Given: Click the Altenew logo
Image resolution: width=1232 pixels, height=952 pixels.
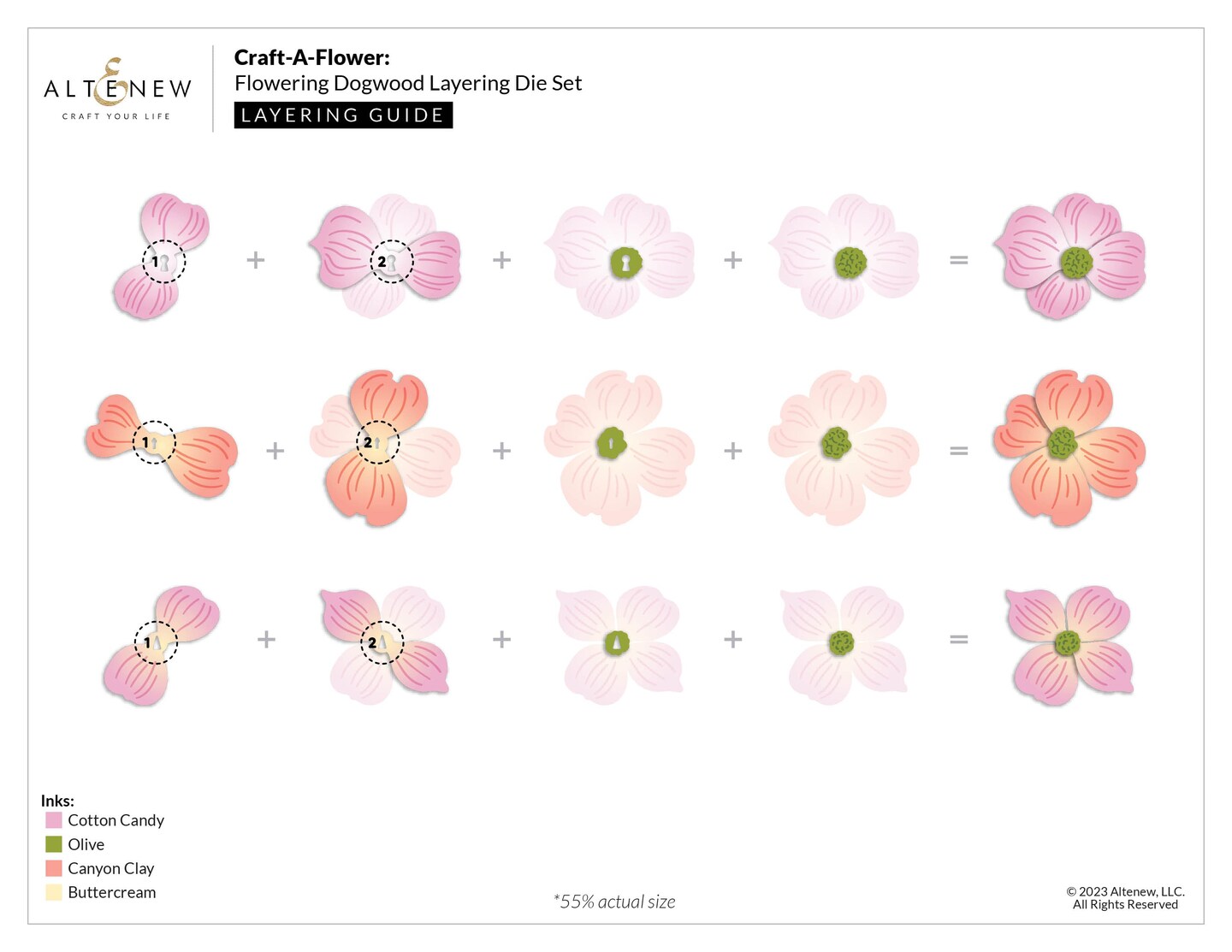Looking at the screenshot, I should (x=117, y=89).
